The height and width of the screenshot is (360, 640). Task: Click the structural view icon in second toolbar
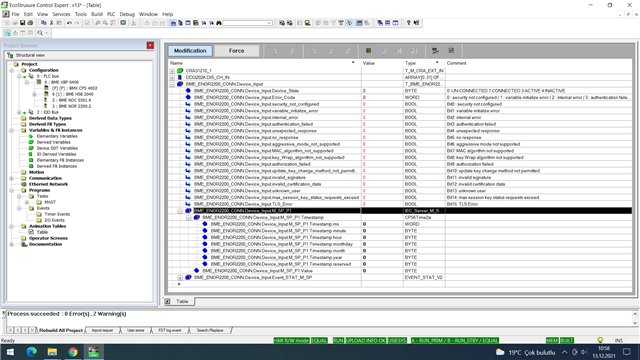[x=7, y=33]
